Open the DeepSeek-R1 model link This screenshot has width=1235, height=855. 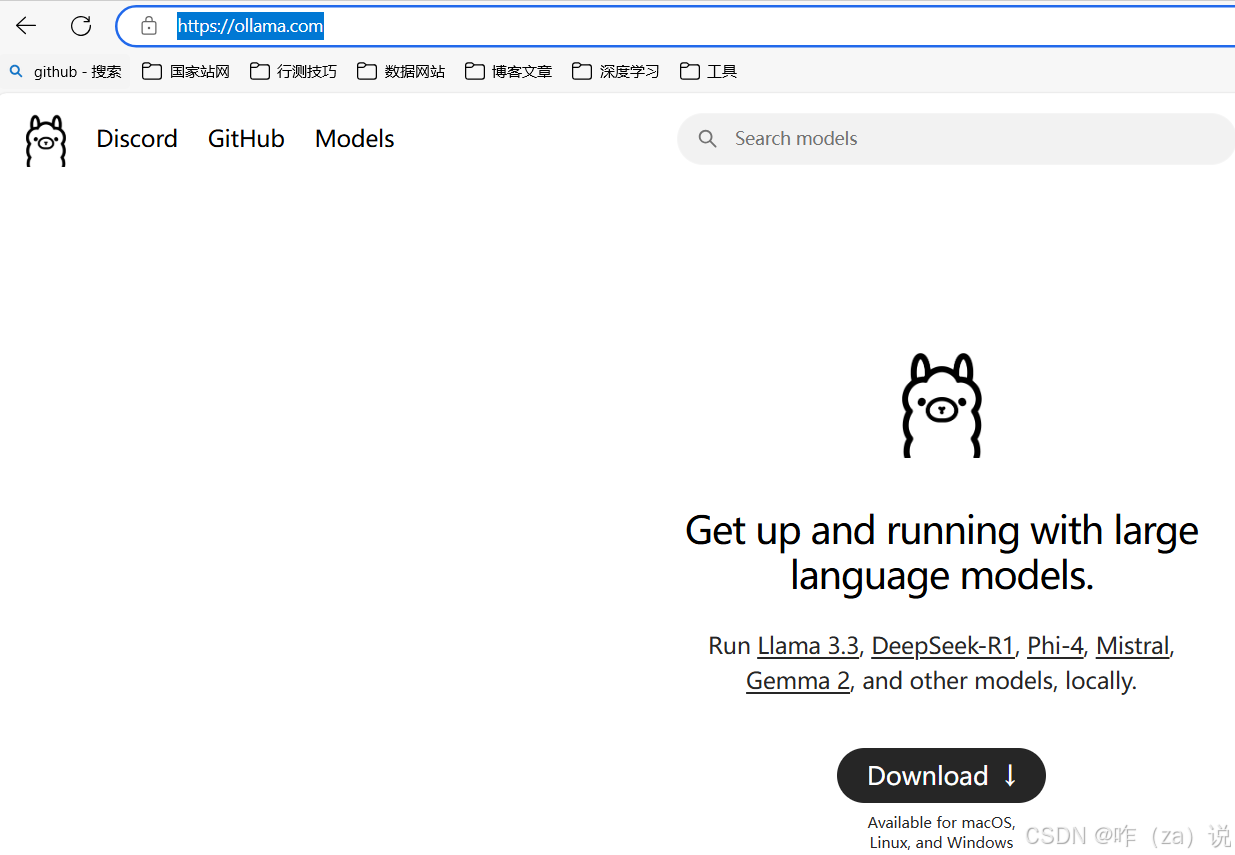(x=943, y=646)
